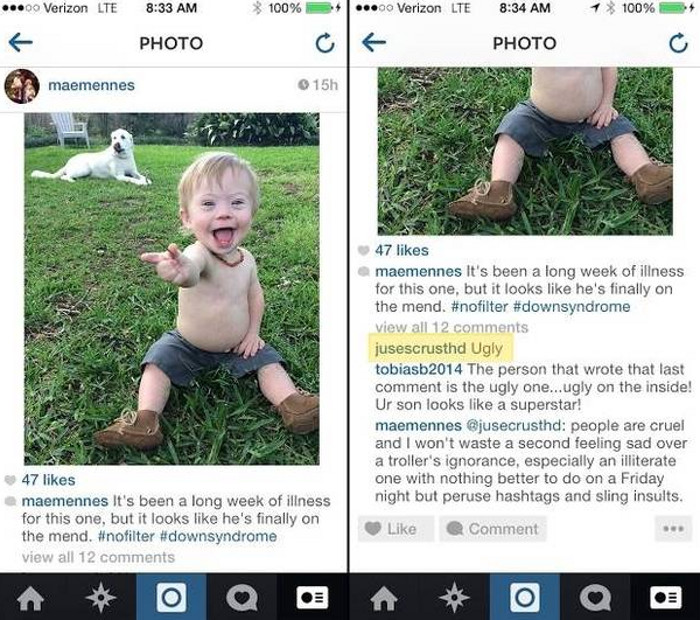Refresh the right photo view

pos(679,43)
